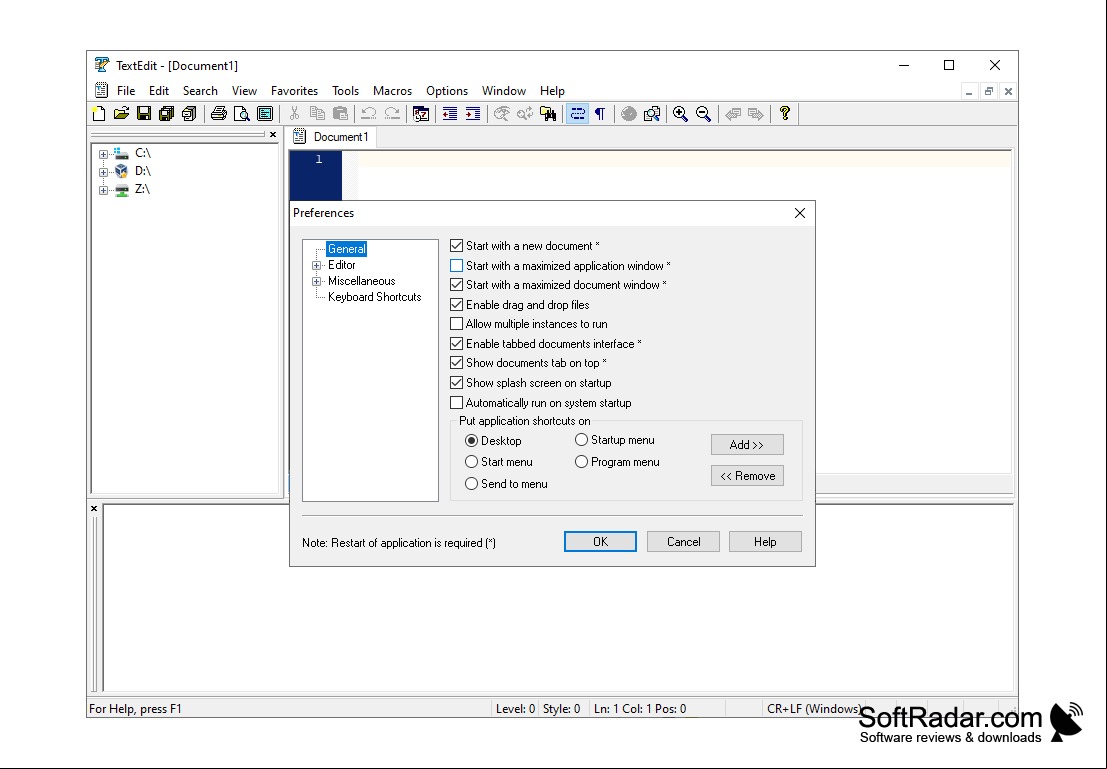Click the Paste clipboard icon
The image size is (1107, 769).
(340, 114)
